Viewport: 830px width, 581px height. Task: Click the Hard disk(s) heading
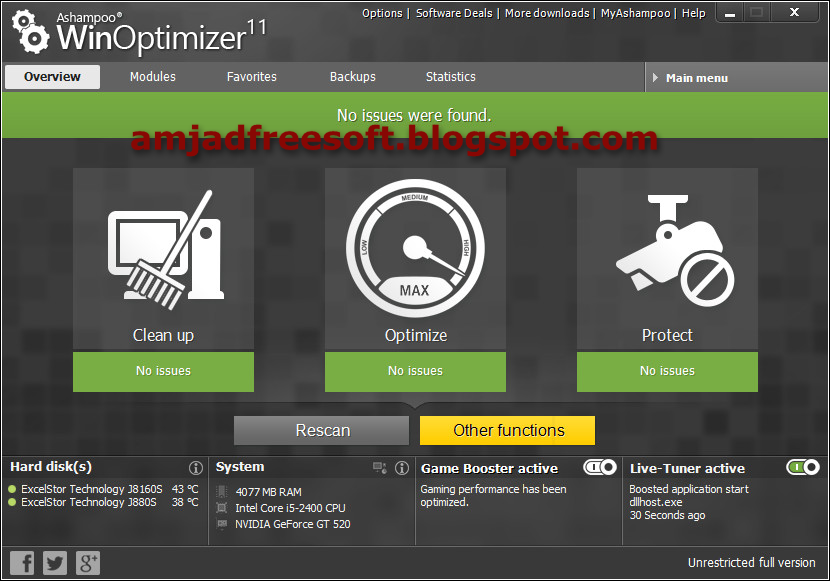(51, 467)
